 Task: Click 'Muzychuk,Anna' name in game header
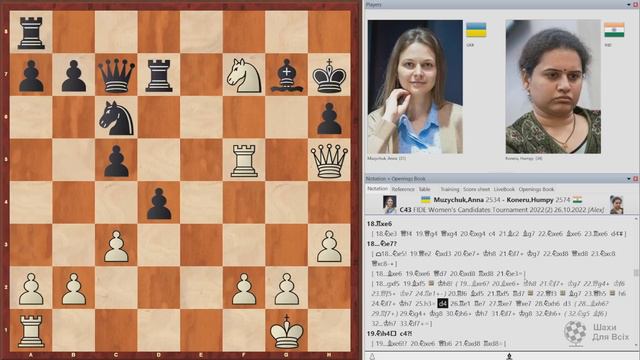pyautogui.click(x=458, y=200)
